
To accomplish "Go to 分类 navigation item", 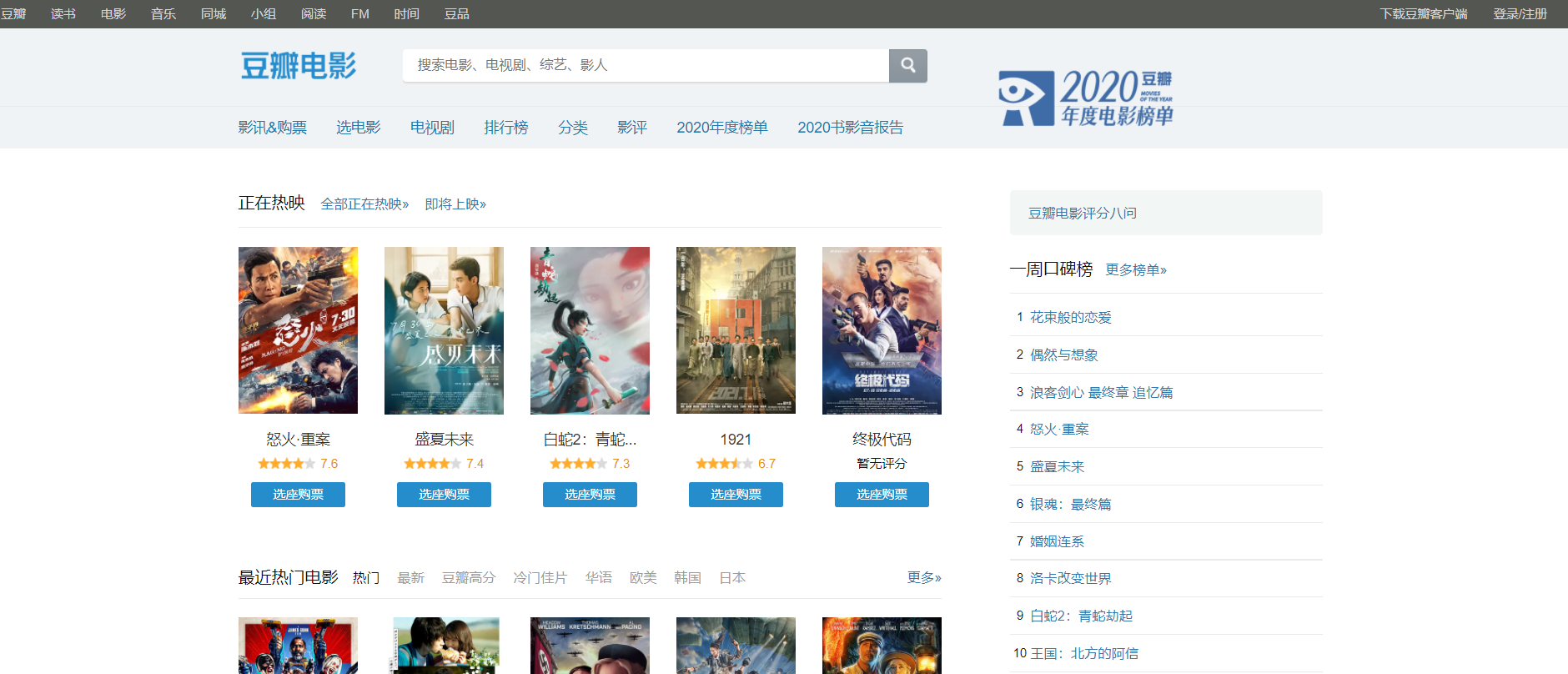I will pyautogui.click(x=573, y=128).
